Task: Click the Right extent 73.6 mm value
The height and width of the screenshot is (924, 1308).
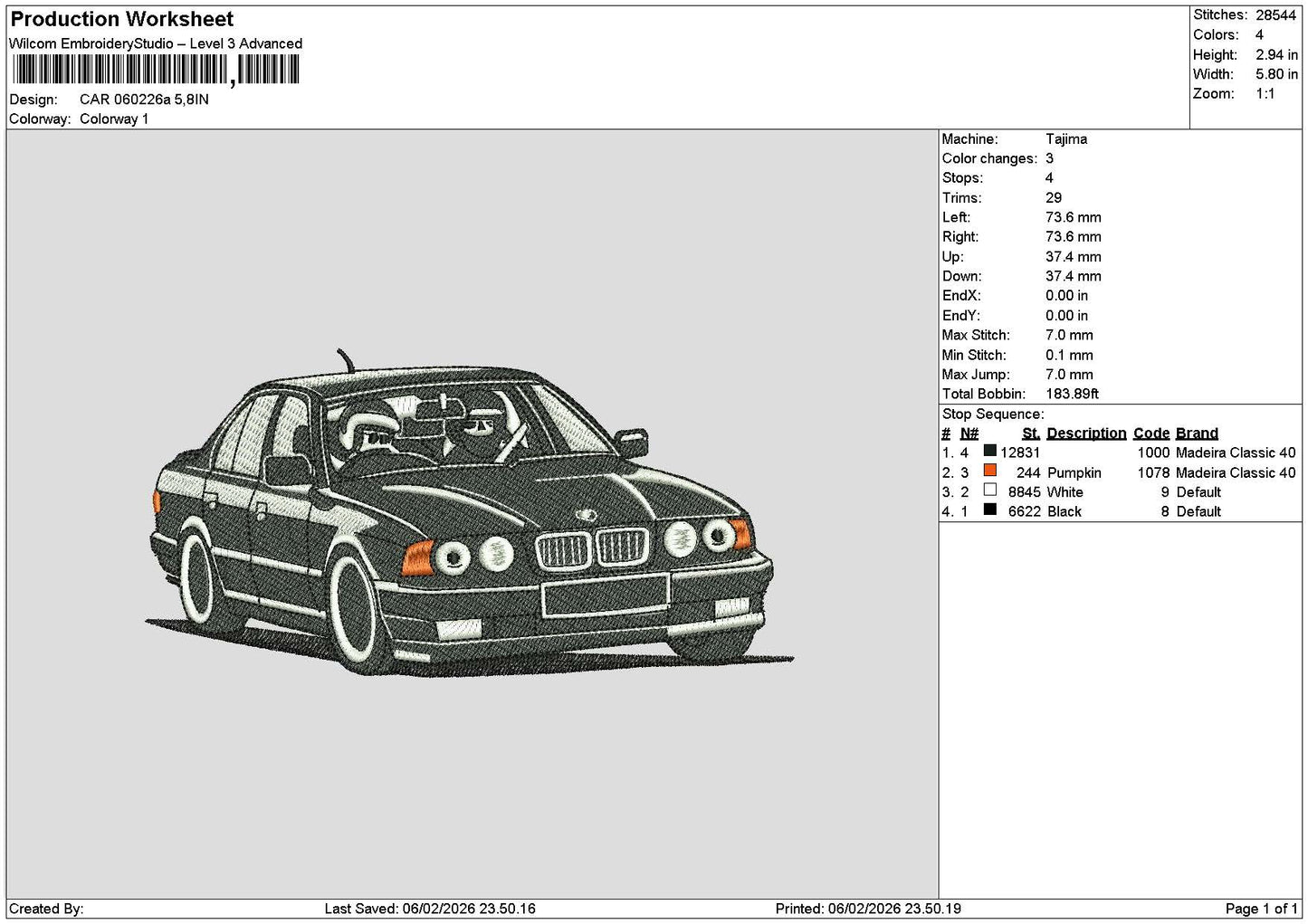Action: (1074, 237)
